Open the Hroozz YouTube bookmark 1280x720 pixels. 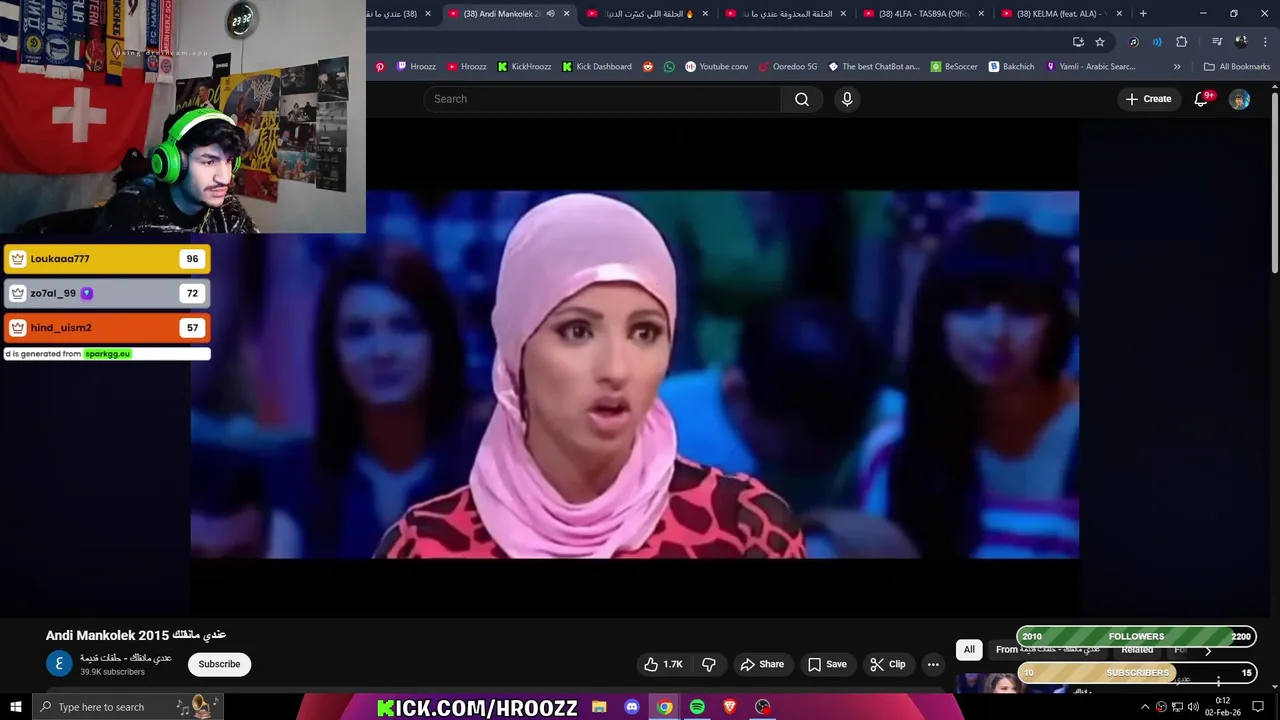tap(467, 66)
